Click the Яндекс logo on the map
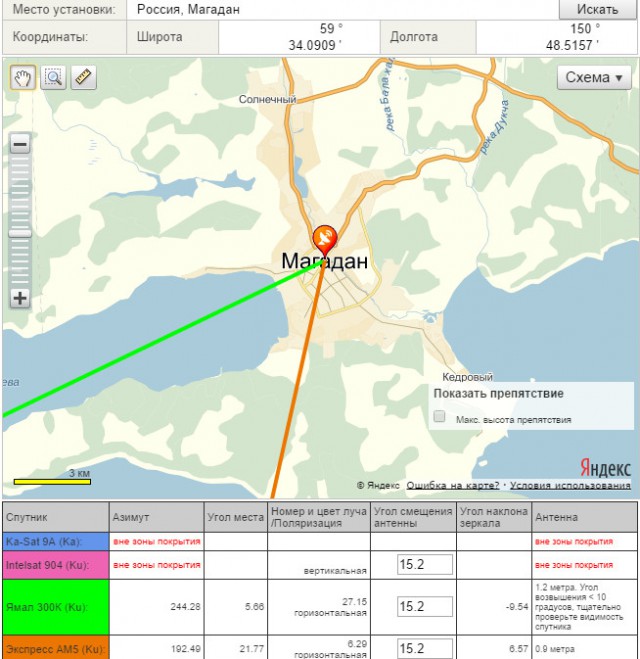The height and width of the screenshot is (659, 640). (x=606, y=467)
